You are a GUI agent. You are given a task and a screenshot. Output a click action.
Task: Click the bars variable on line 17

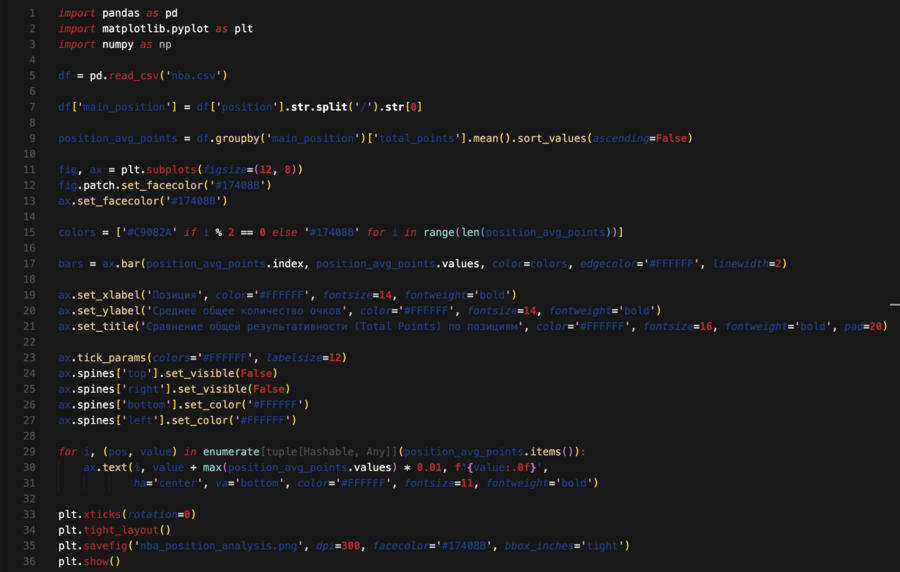coord(71,263)
